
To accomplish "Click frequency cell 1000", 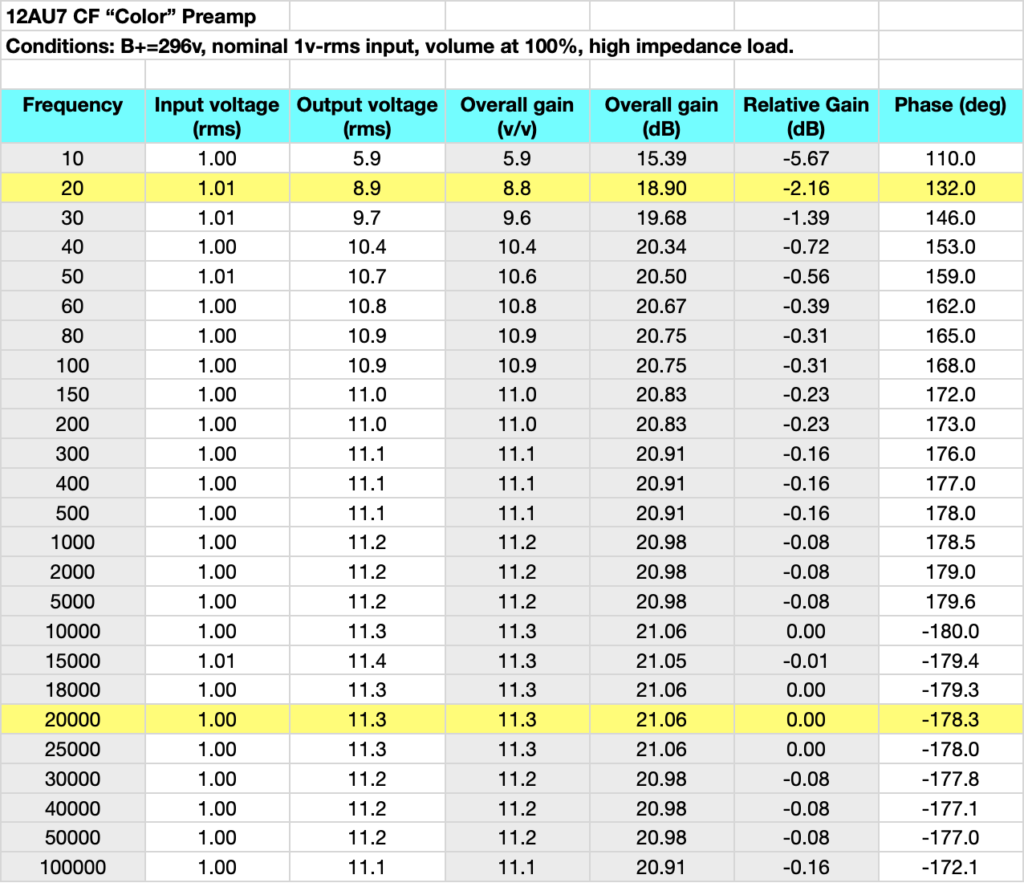I will point(72,542).
